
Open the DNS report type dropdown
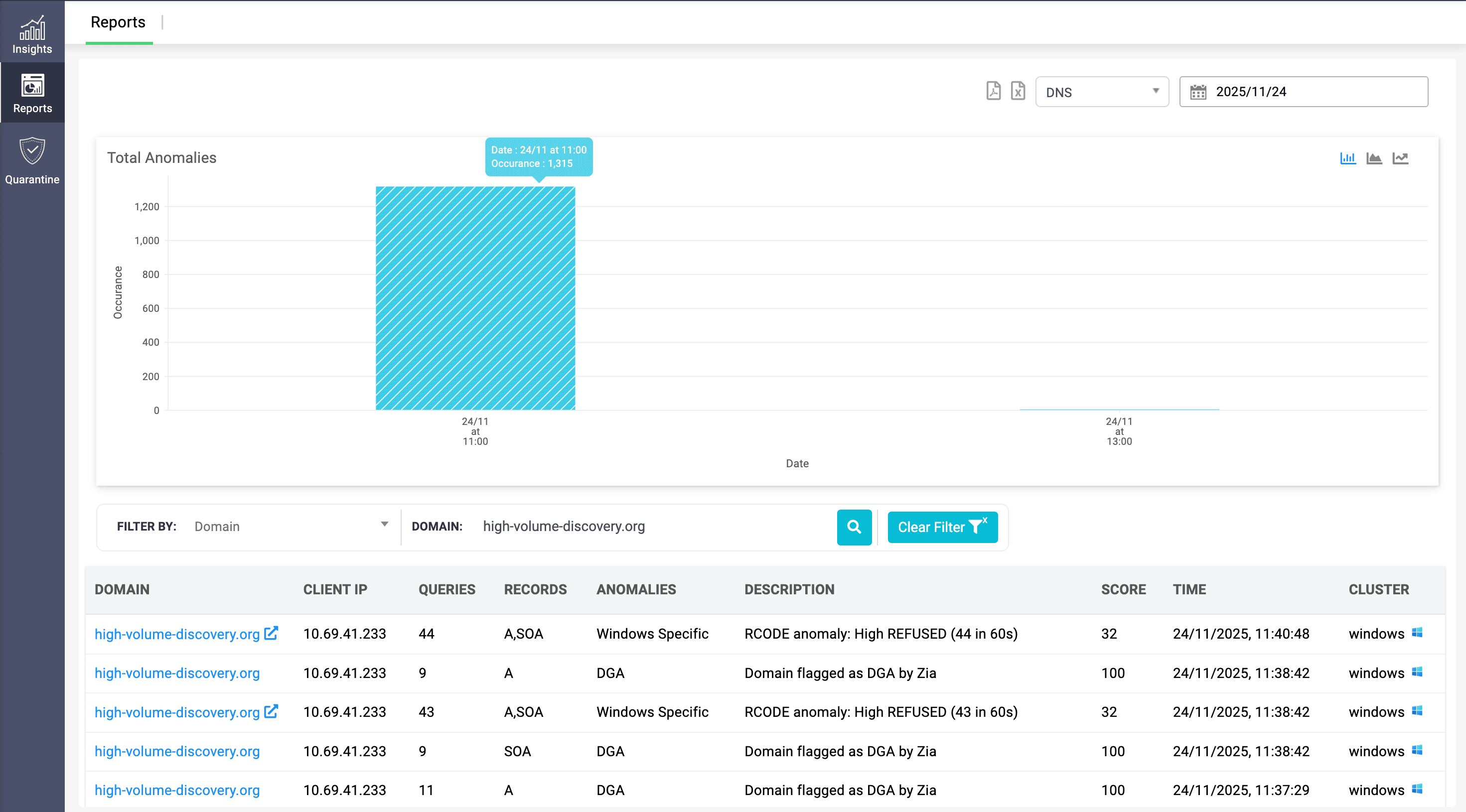coord(1101,92)
